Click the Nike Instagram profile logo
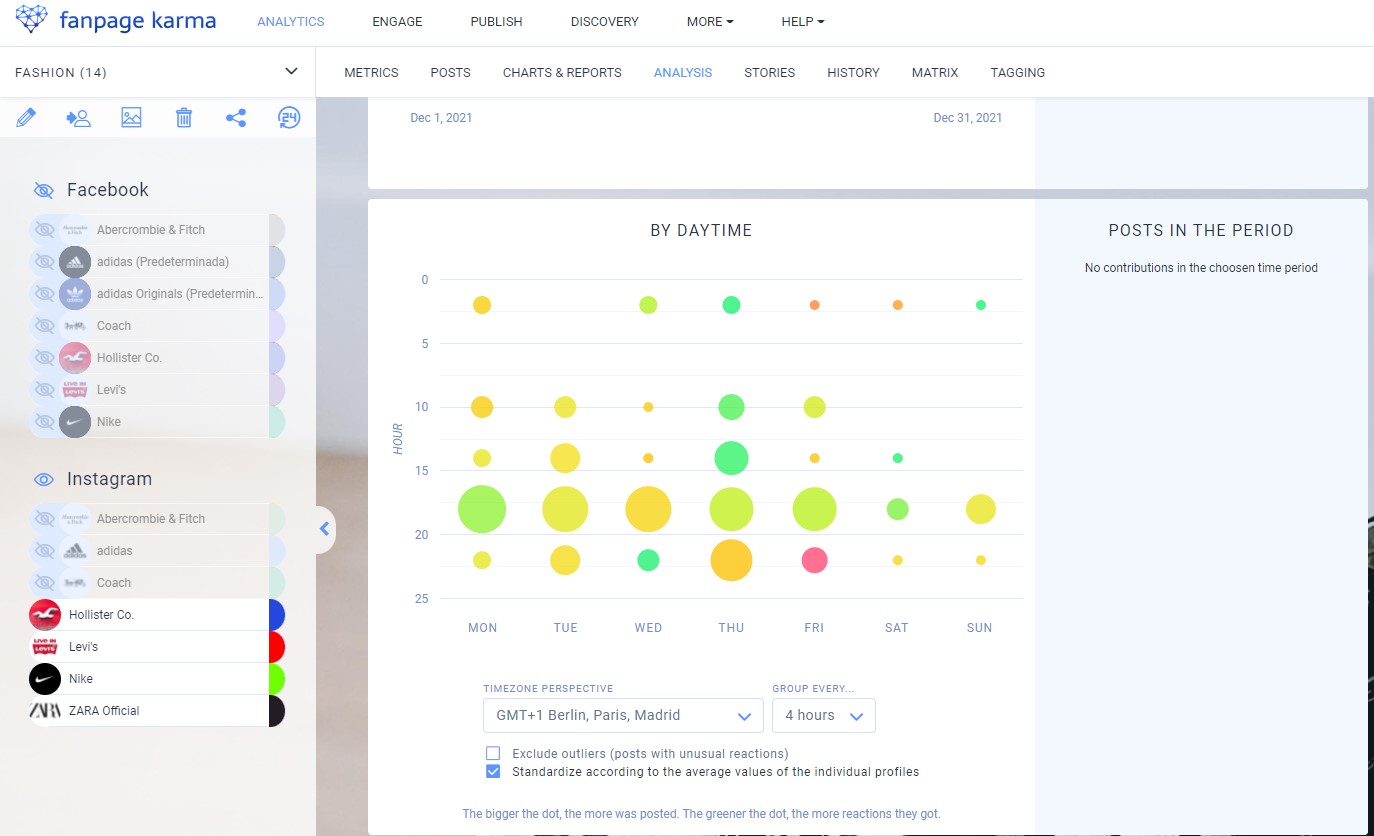 [x=45, y=679]
